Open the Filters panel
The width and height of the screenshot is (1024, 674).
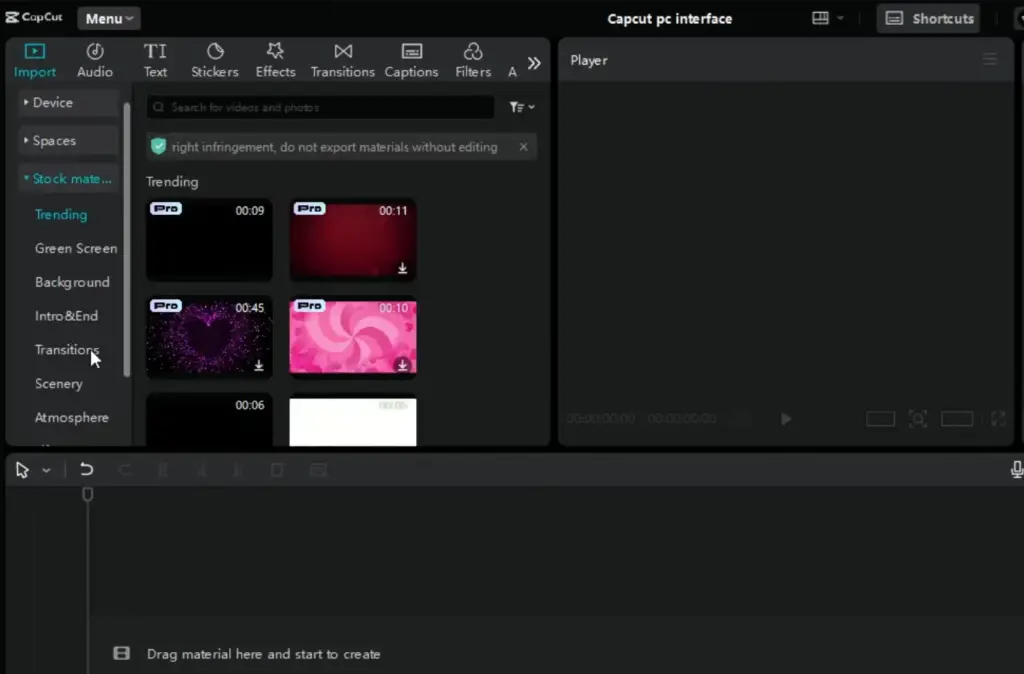coord(472,58)
